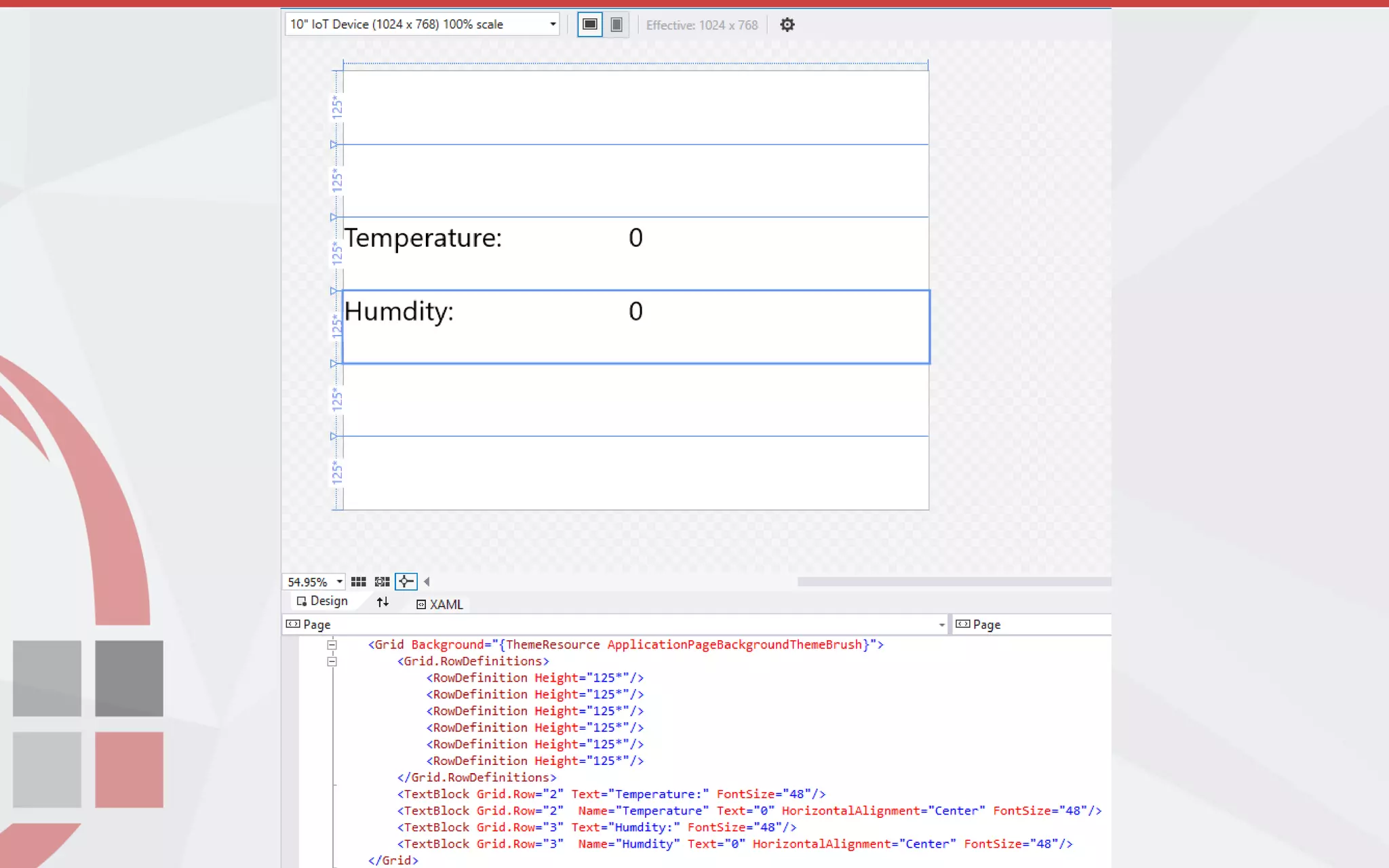Switch to the XAML tab
Image resolution: width=1389 pixels, height=868 pixels.
click(x=439, y=604)
